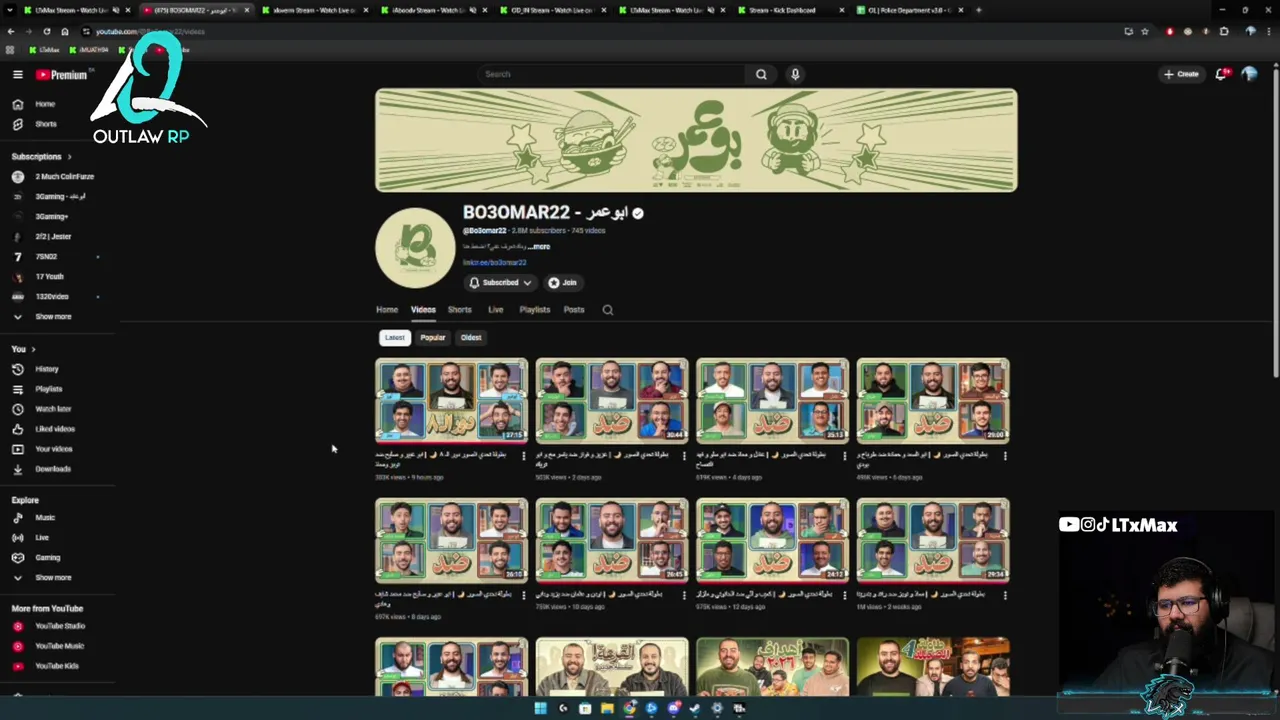Open the account avatar menu
Viewport: 1280px width, 720px height.
1249,74
